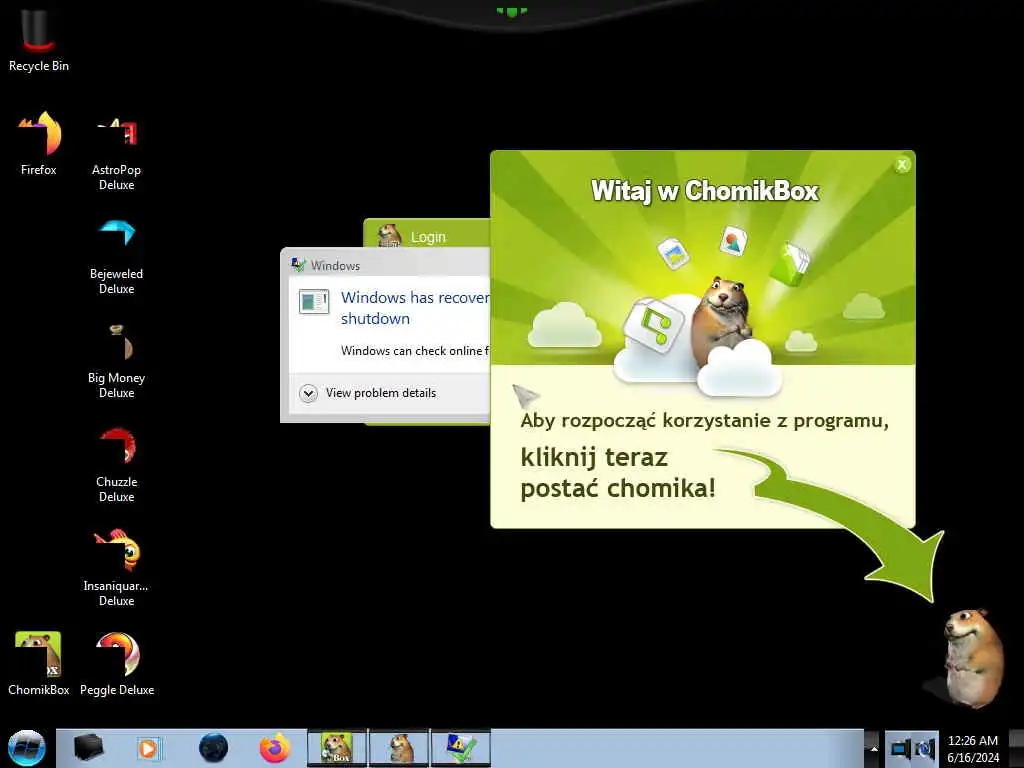Open the black folder taskbar icon
The height and width of the screenshot is (768, 1024).
pyautogui.click(x=88, y=748)
